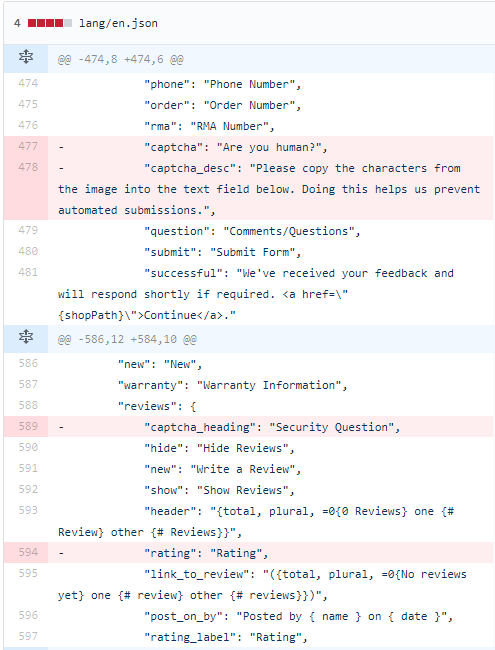This screenshot has height=650, width=495.
Task: Click line number 481
Action: (x=28, y=272)
